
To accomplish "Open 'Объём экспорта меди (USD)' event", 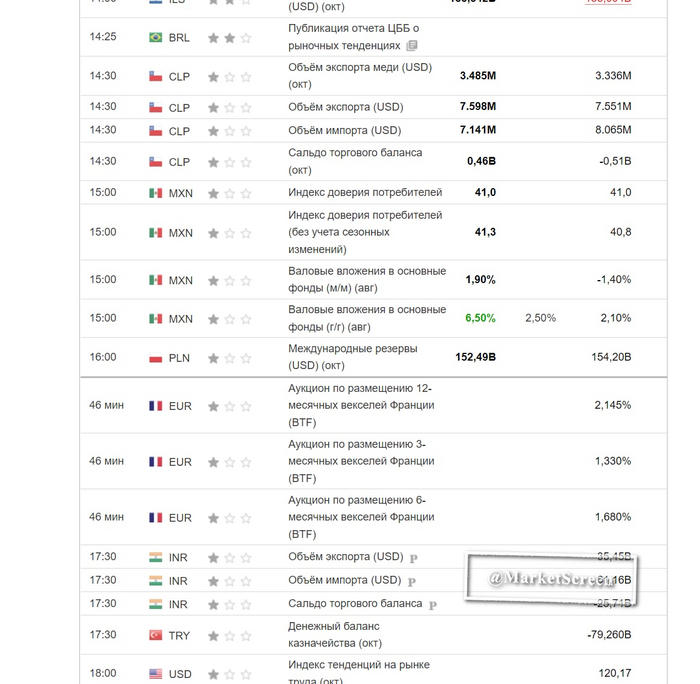I will [x=360, y=67].
